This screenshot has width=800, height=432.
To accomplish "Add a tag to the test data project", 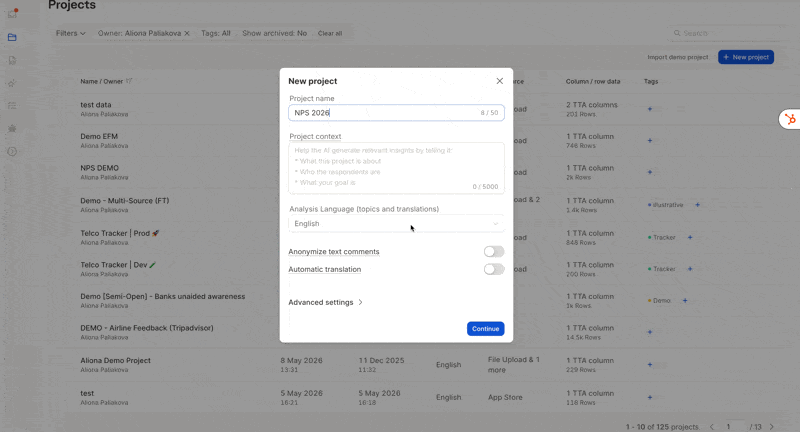I will [649, 109].
